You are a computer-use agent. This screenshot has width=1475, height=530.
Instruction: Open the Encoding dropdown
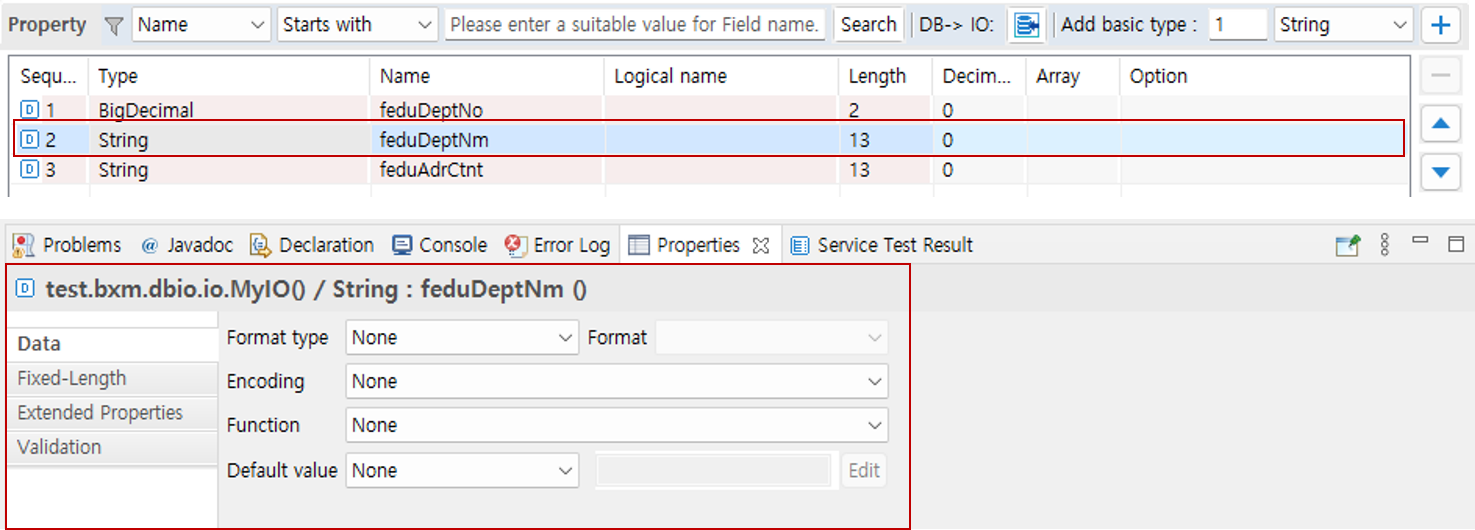pos(617,381)
